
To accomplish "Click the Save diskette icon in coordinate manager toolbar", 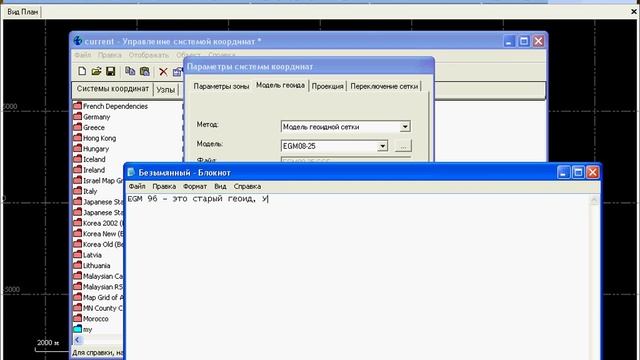I will [110, 71].
